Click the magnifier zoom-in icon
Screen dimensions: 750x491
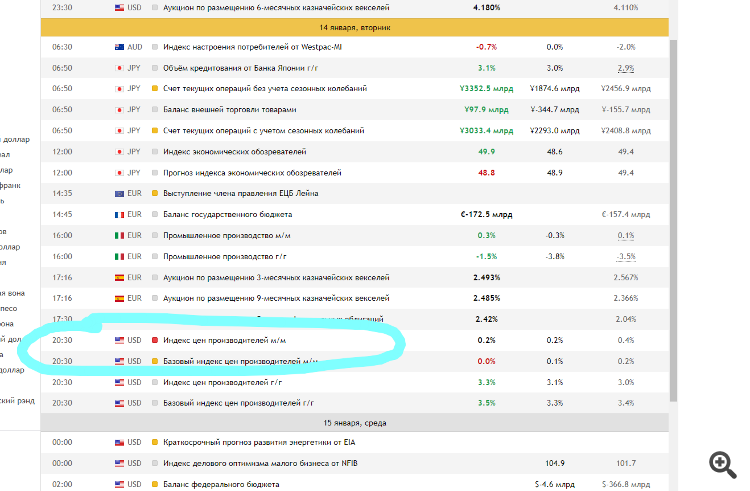click(722, 465)
